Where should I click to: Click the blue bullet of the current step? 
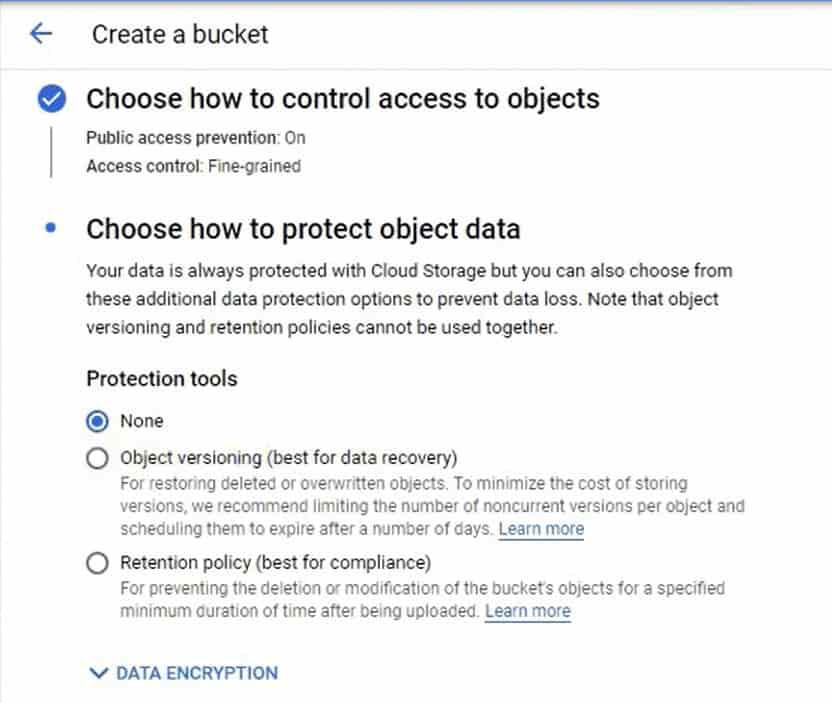(51, 229)
